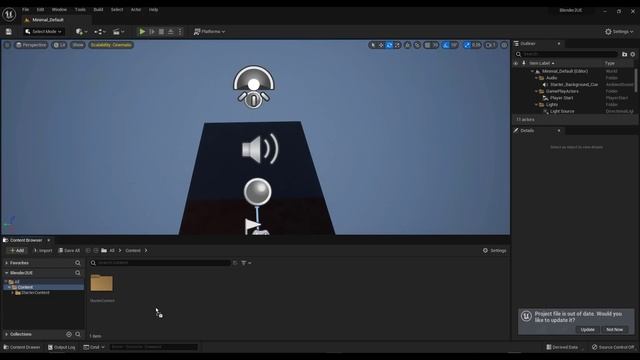Open rotation snap angle value
This screenshot has width=640, height=360.
tap(454, 45)
